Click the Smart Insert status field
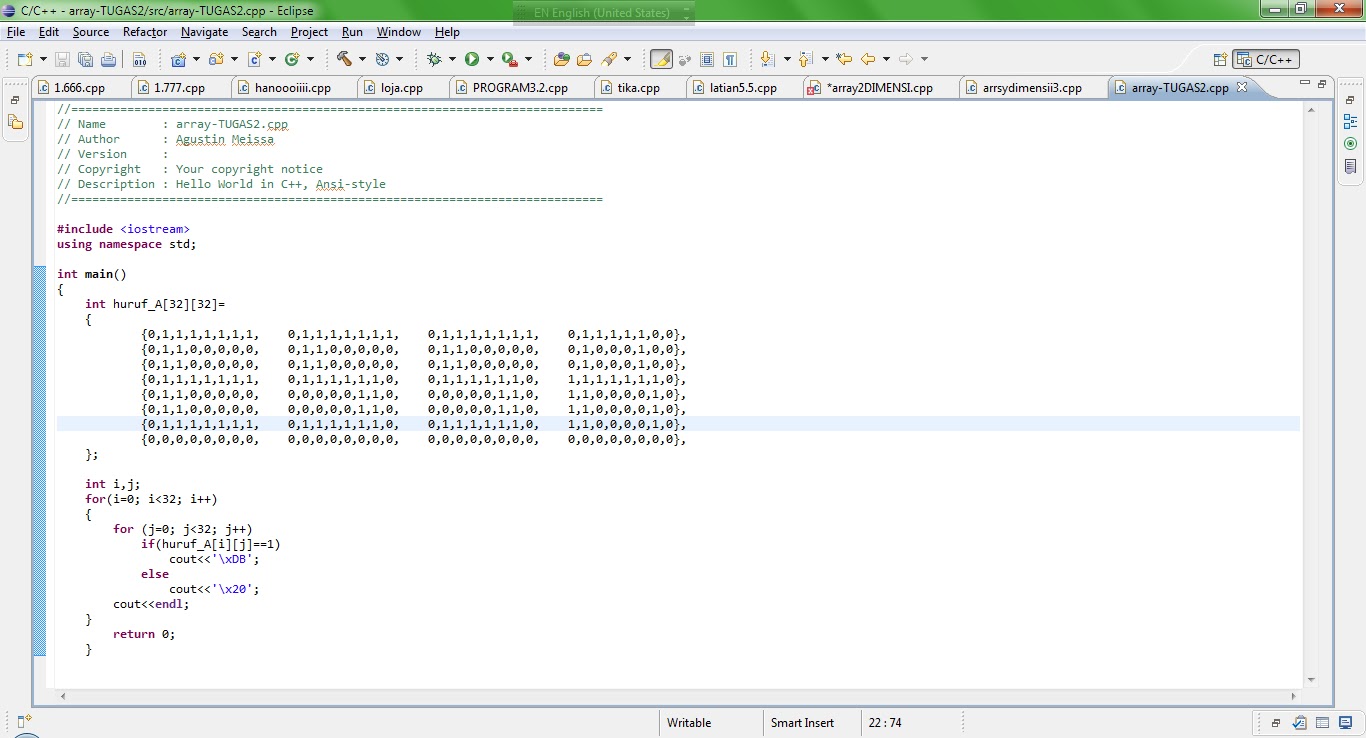1366x738 pixels. point(803,723)
